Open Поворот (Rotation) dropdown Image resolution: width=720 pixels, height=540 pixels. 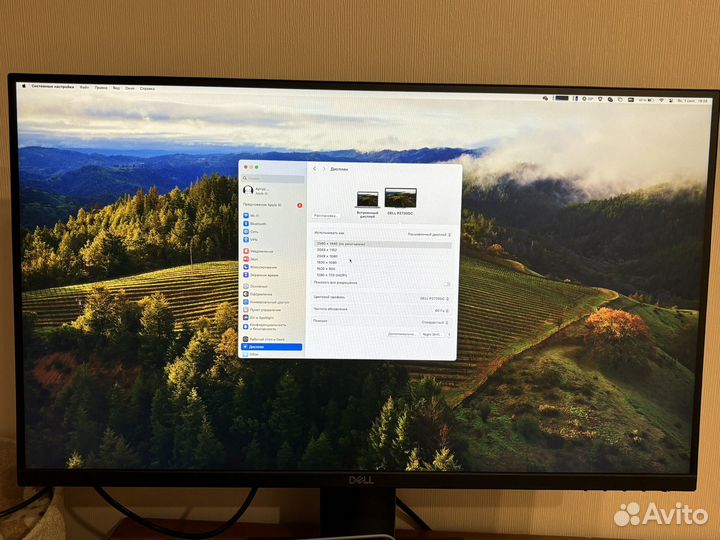tap(435, 322)
